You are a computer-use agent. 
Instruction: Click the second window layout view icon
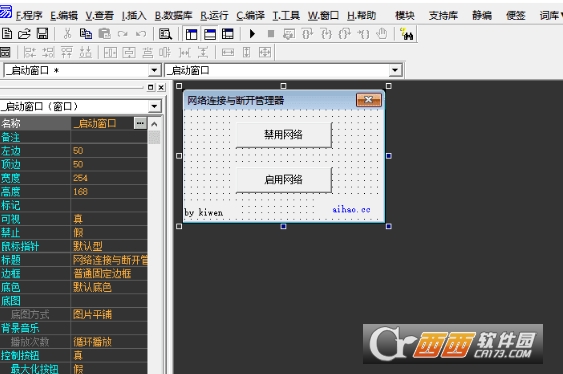point(210,34)
